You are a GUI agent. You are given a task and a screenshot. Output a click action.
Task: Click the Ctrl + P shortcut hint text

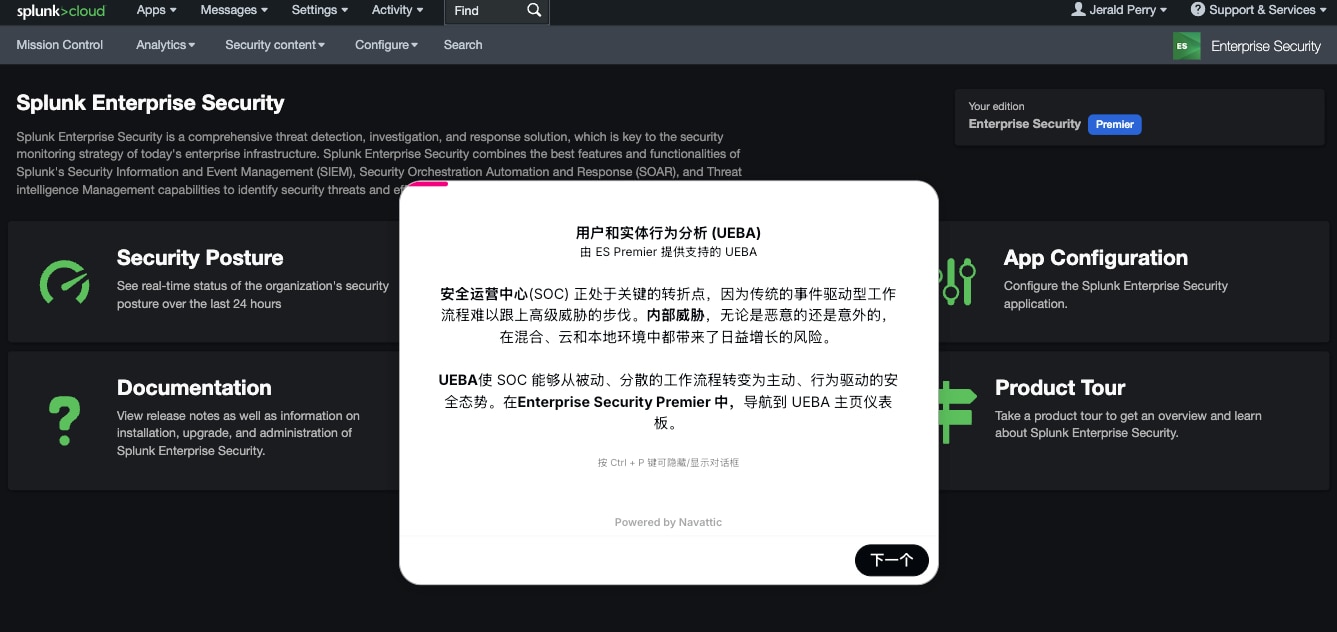(x=668, y=463)
